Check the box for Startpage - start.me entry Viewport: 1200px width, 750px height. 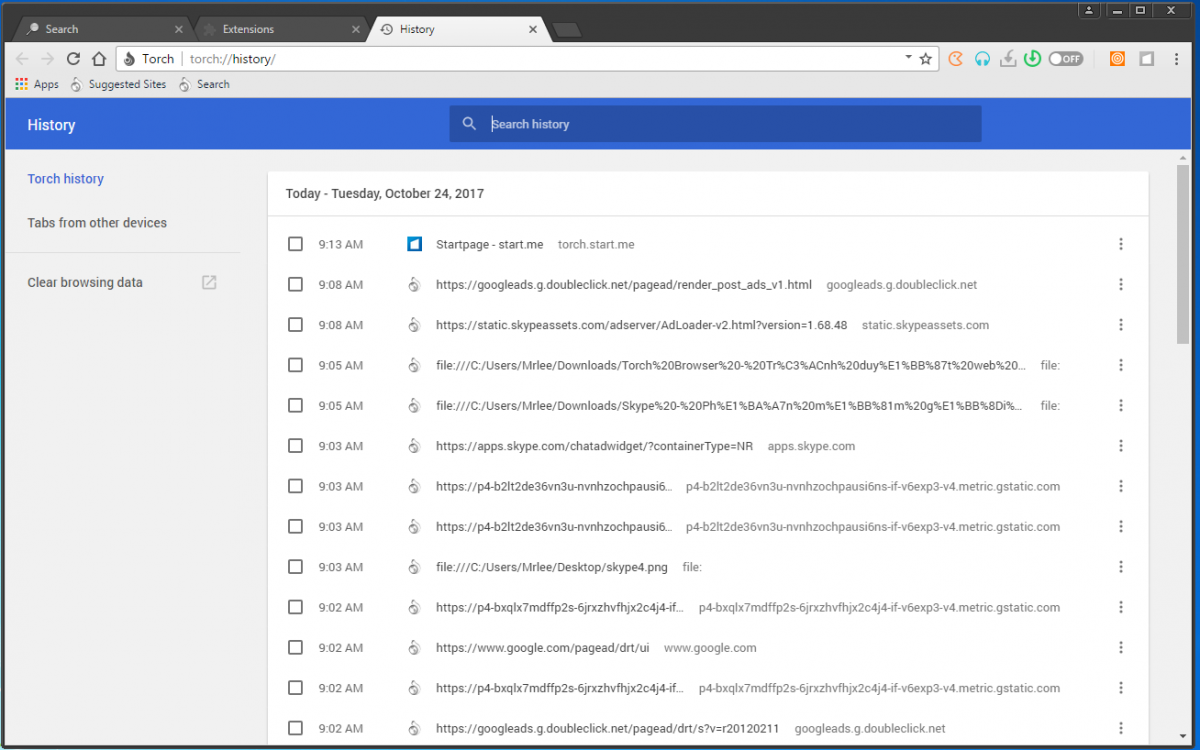coord(295,244)
